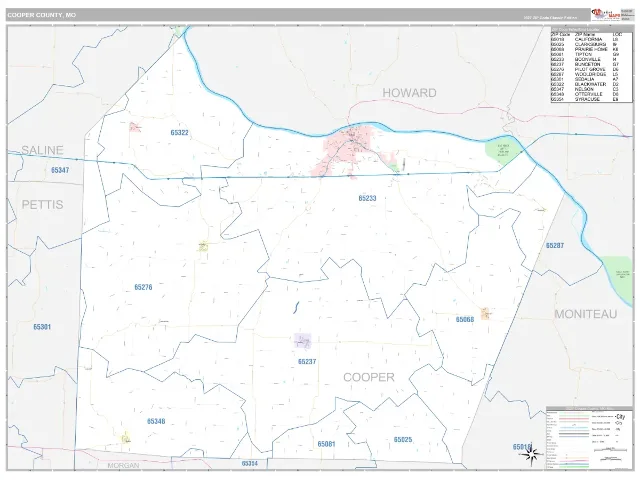This screenshot has width=640, height=480.
Task: Click ZIP code label 65322
Action: coord(179,133)
